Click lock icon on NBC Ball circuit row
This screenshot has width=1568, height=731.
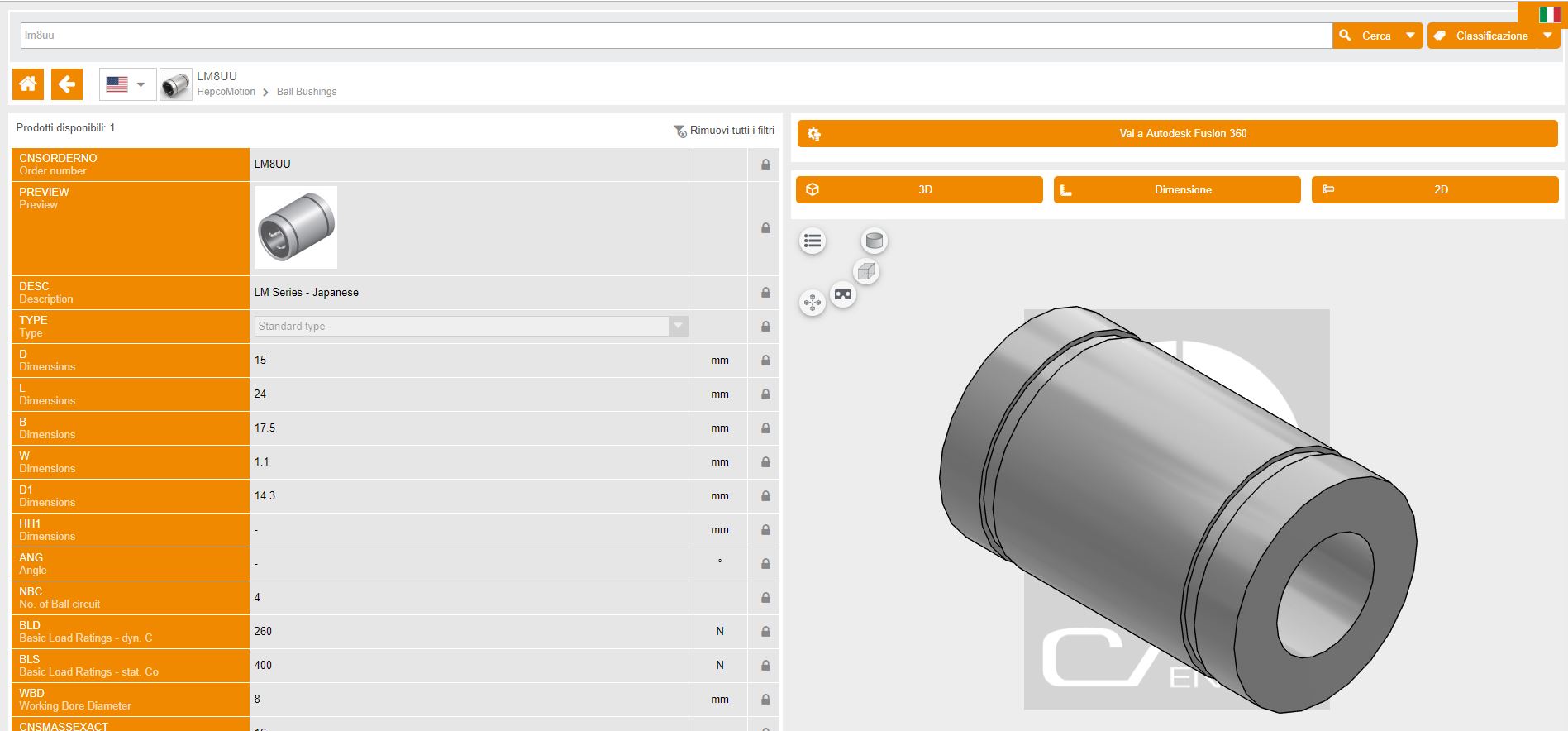coord(765,598)
